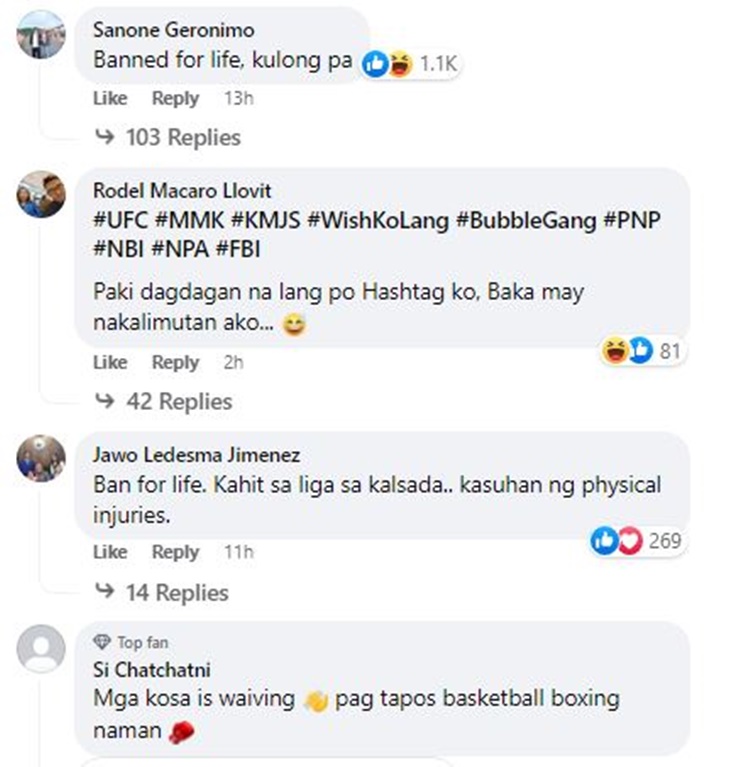
Task: Click the Top fan diamond badge icon
Action: coord(101,642)
